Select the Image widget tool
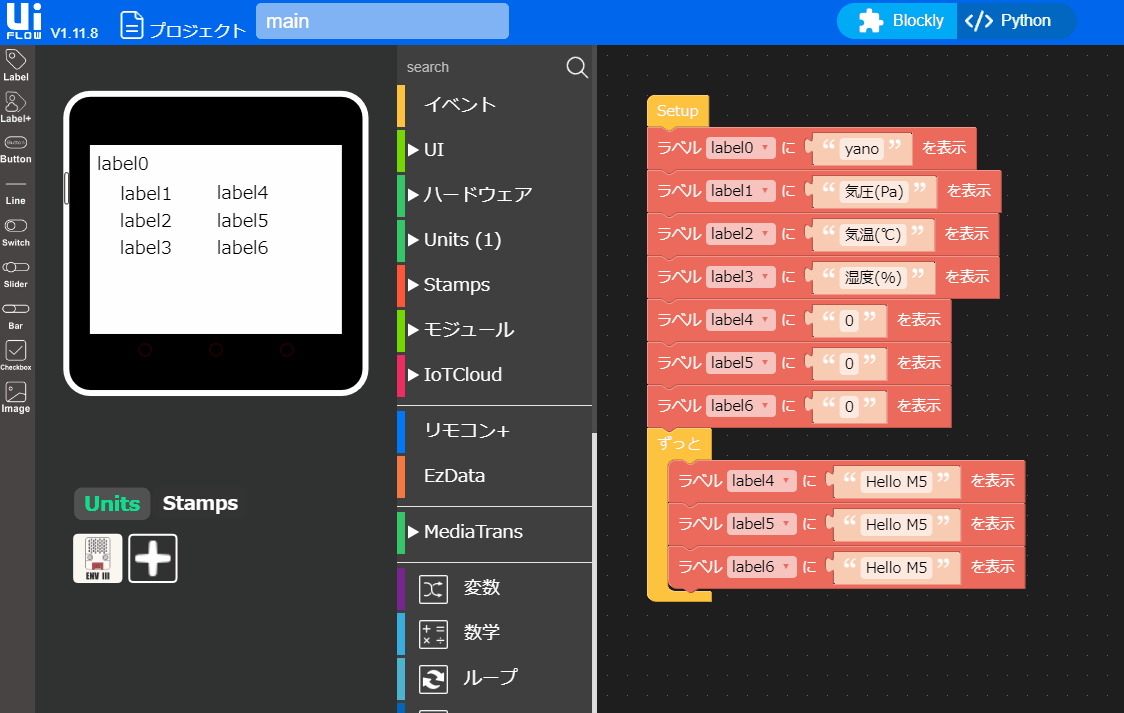This screenshot has height=713, width=1124. point(15,393)
